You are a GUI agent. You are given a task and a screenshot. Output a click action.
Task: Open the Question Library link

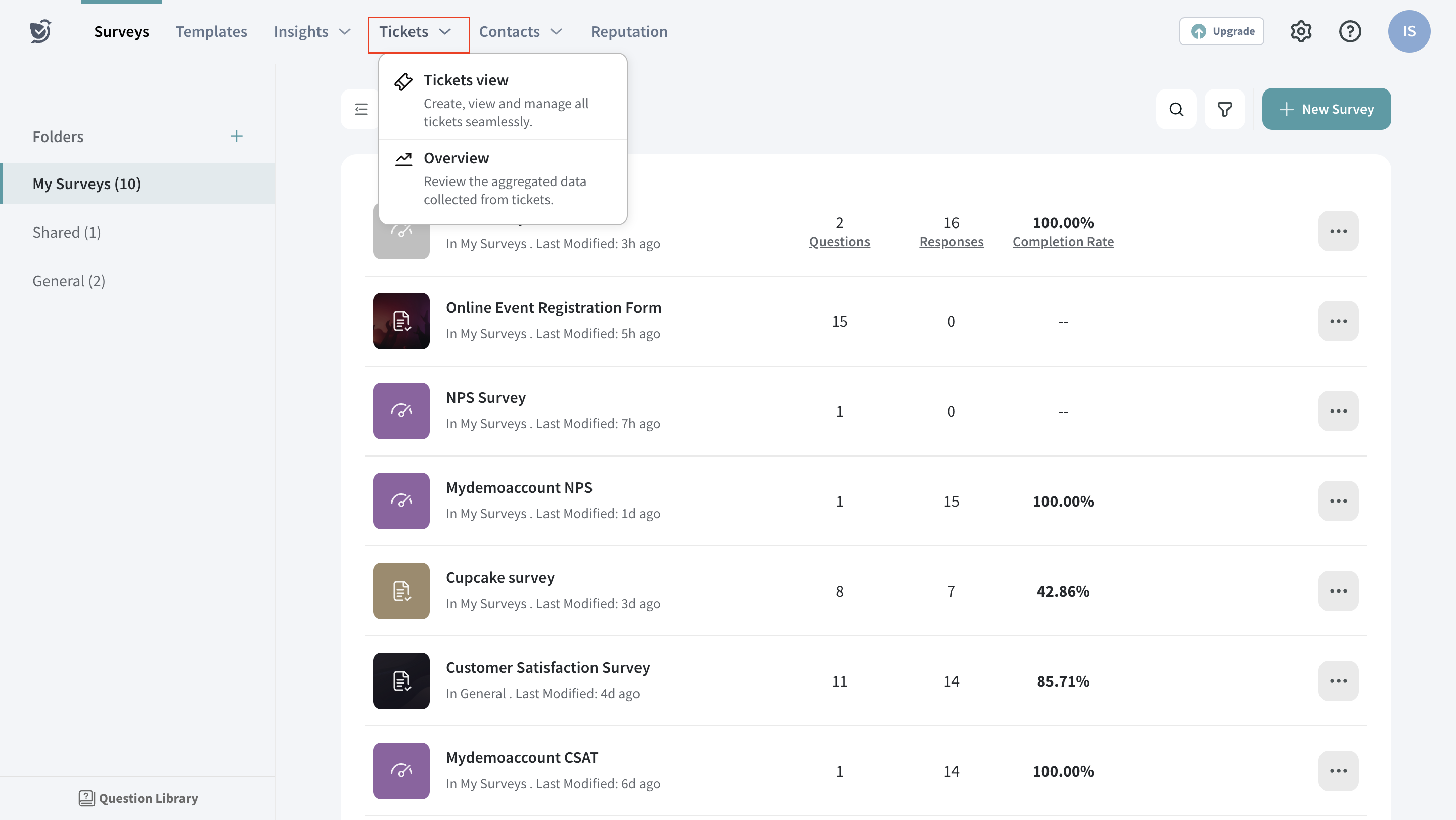[139, 798]
